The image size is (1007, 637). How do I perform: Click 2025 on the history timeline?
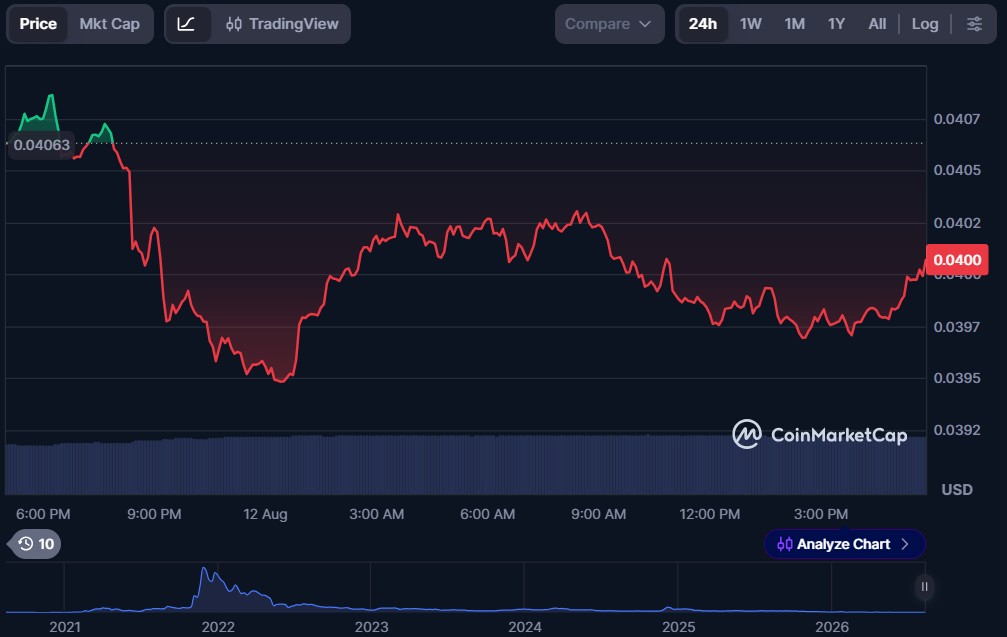(678, 627)
